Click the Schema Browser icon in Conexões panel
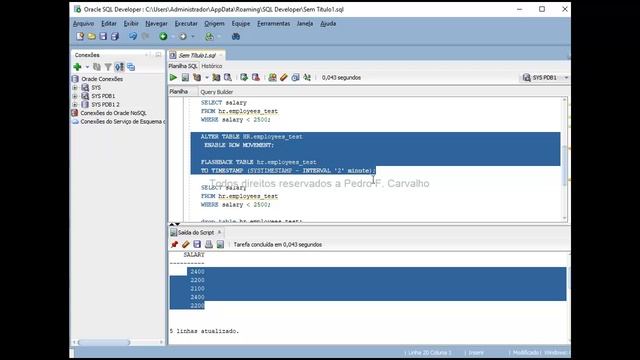This screenshot has height=360, width=640. click(131, 67)
